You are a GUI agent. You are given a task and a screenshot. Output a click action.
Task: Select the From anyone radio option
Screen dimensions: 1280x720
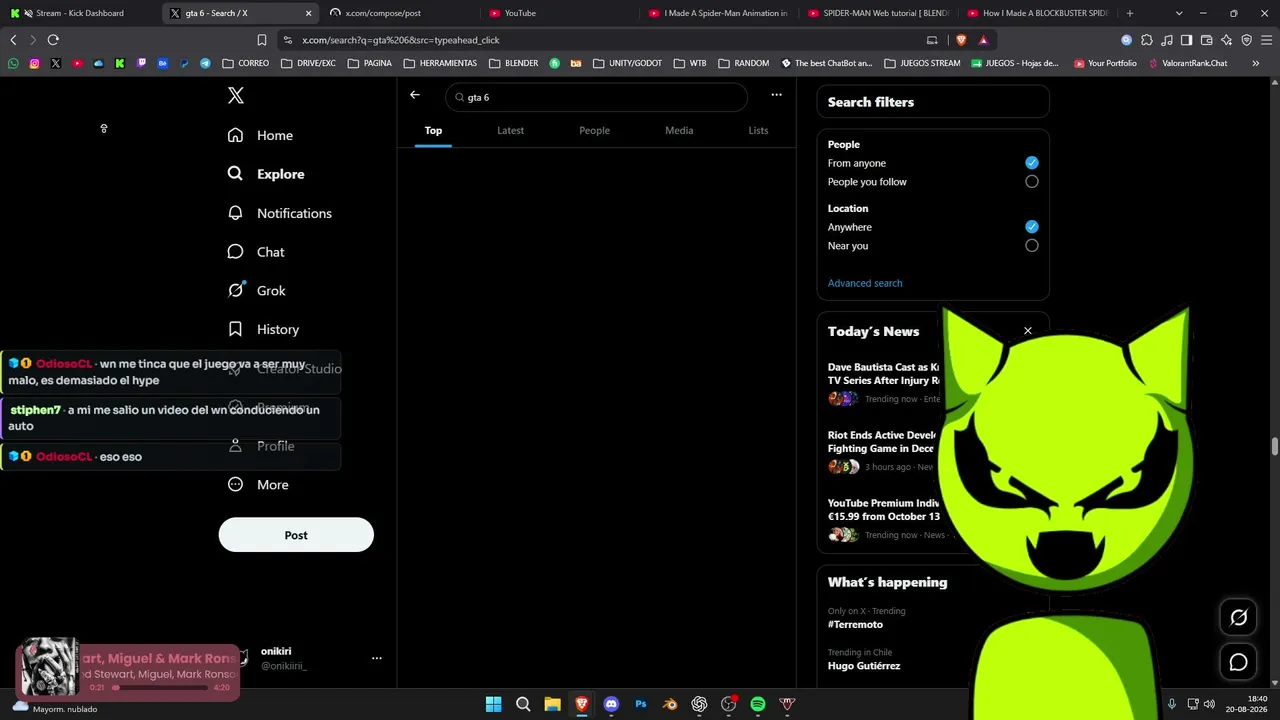[x=1032, y=163]
